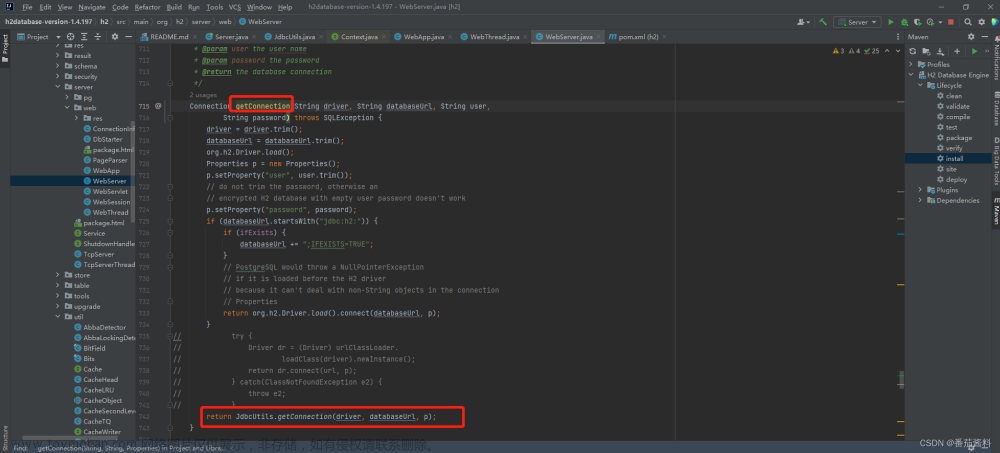1000x453 pixels.
Task: Stop the running process with red square
Action: point(951,22)
